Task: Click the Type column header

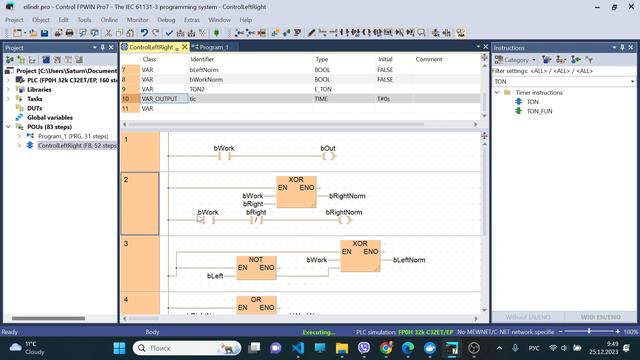Action: click(322, 59)
